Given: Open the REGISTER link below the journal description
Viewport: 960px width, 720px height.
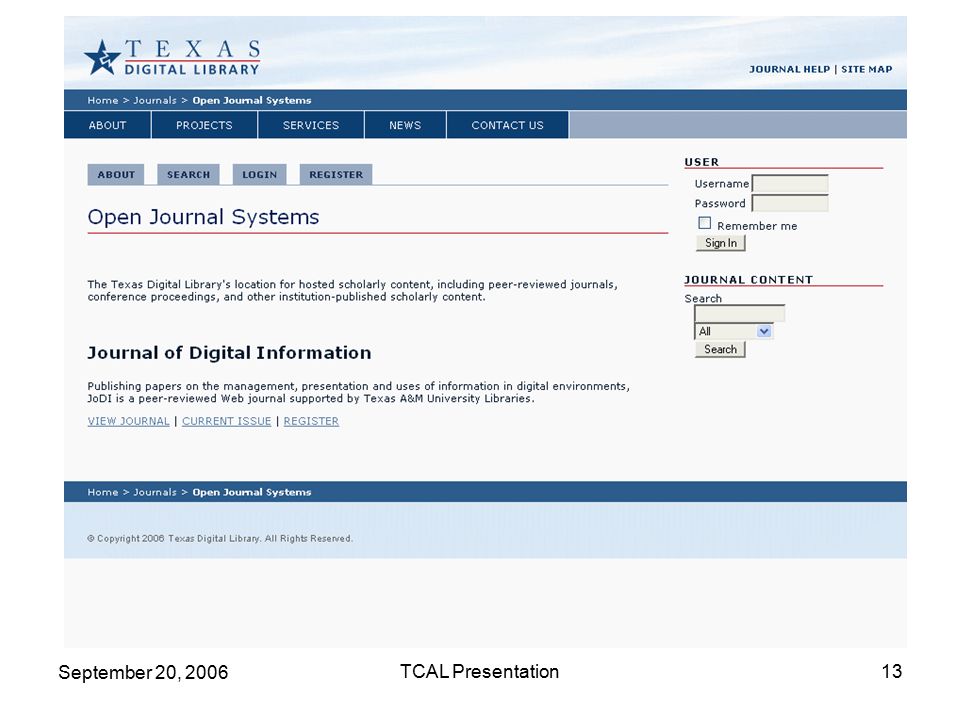Looking at the screenshot, I should point(311,421).
